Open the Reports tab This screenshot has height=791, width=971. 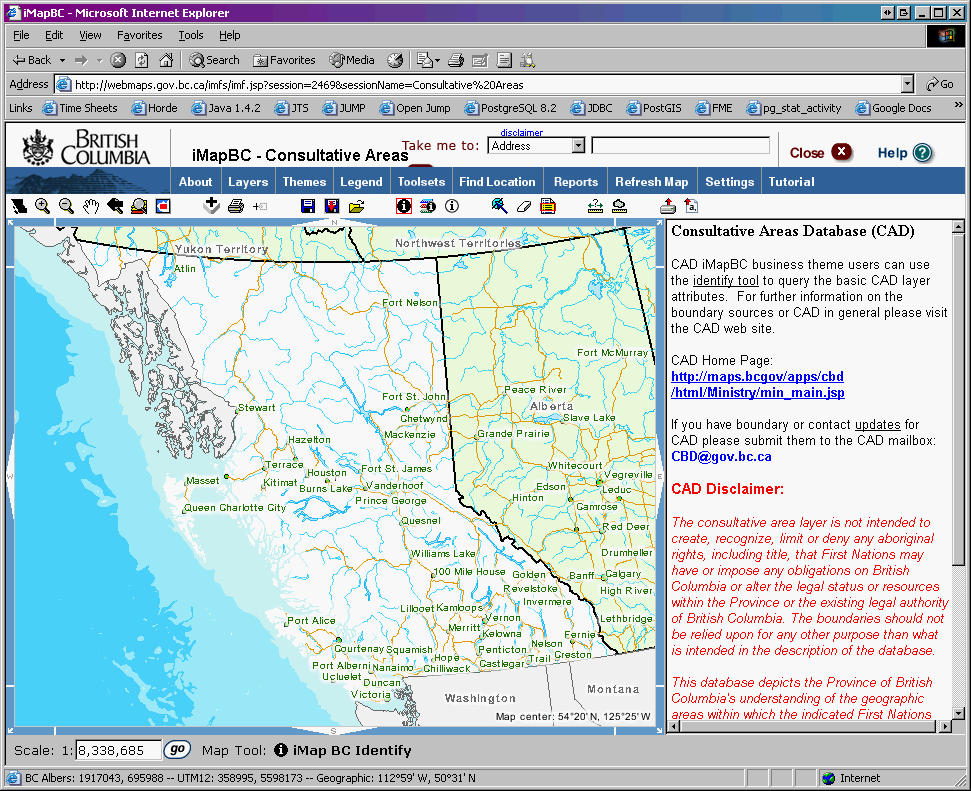click(576, 182)
